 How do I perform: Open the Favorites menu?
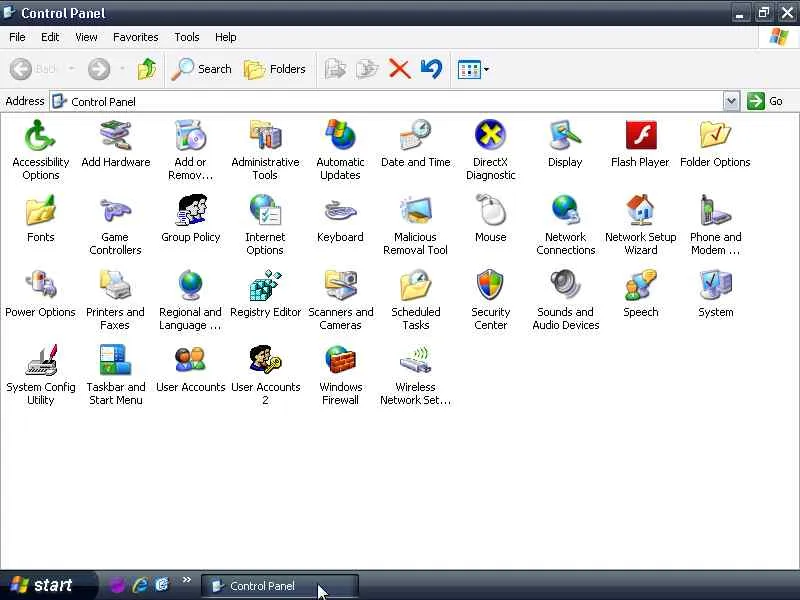[x=135, y=37]
